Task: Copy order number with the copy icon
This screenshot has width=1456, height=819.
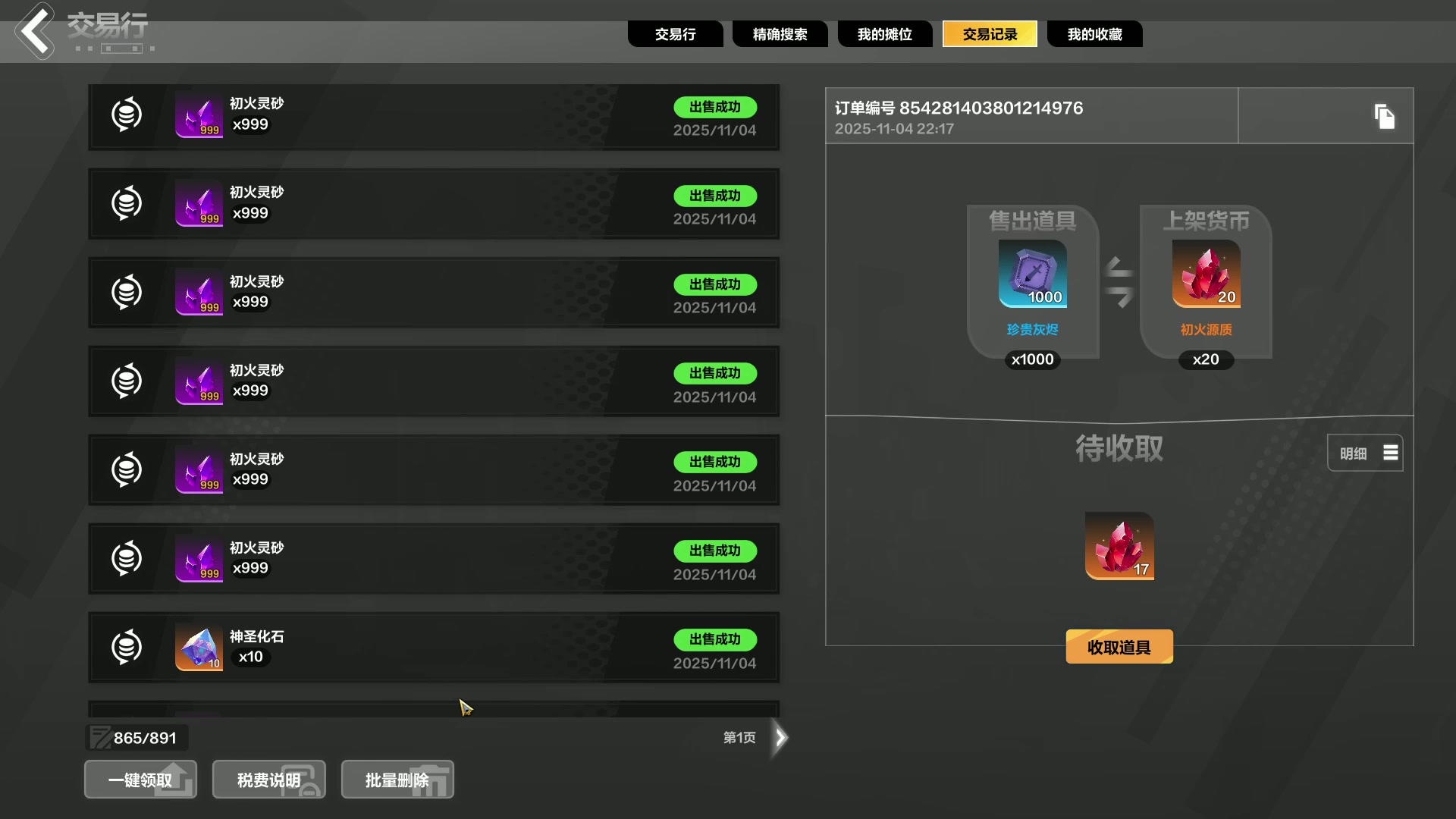Action: 1384,116
